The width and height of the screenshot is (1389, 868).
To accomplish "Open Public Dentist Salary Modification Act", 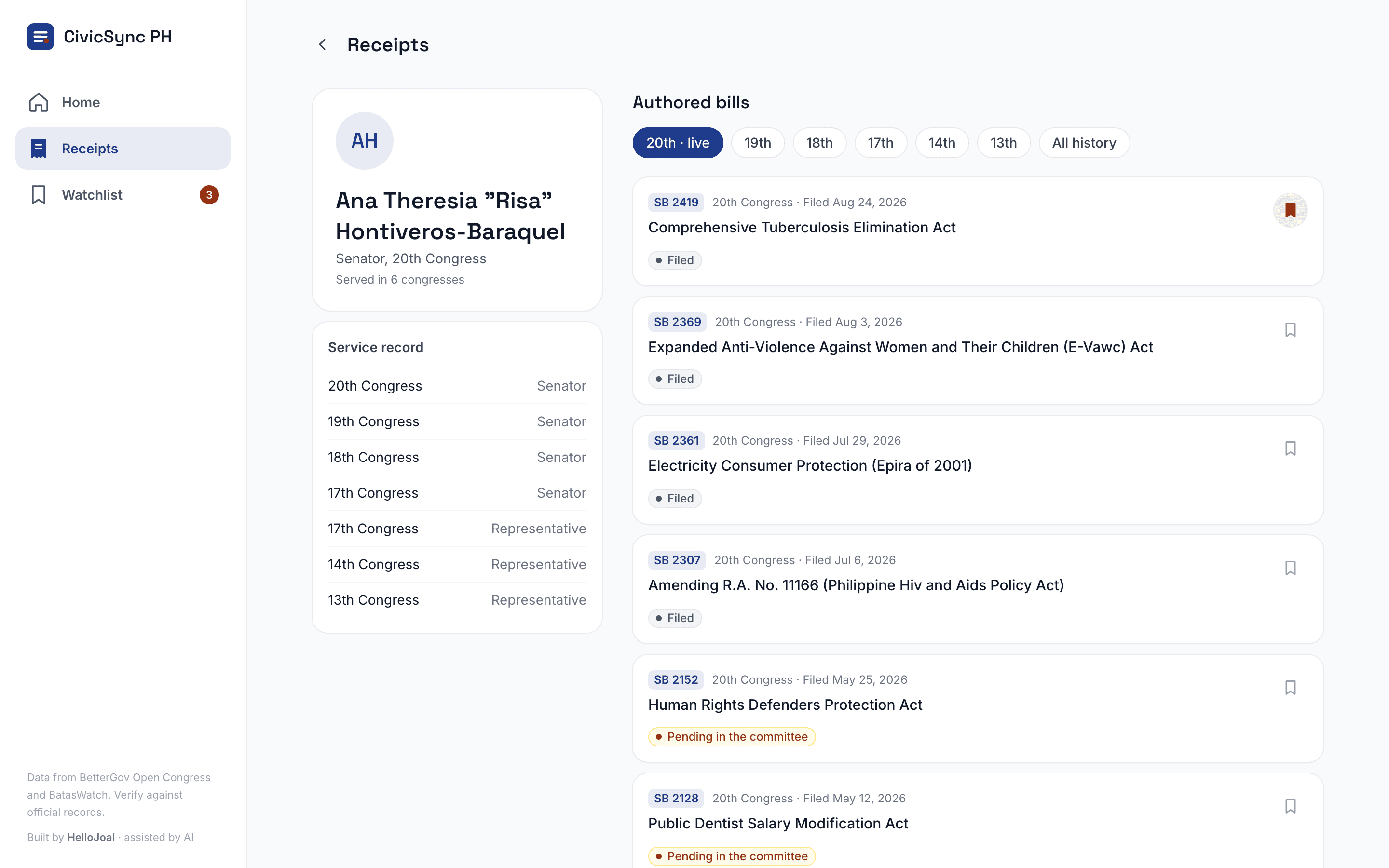I will point(778,823).
